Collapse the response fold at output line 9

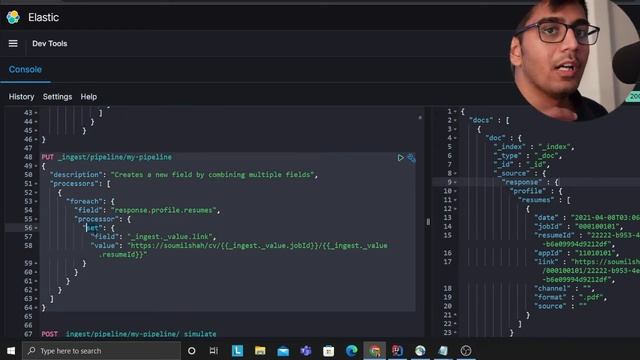point(455,182)
